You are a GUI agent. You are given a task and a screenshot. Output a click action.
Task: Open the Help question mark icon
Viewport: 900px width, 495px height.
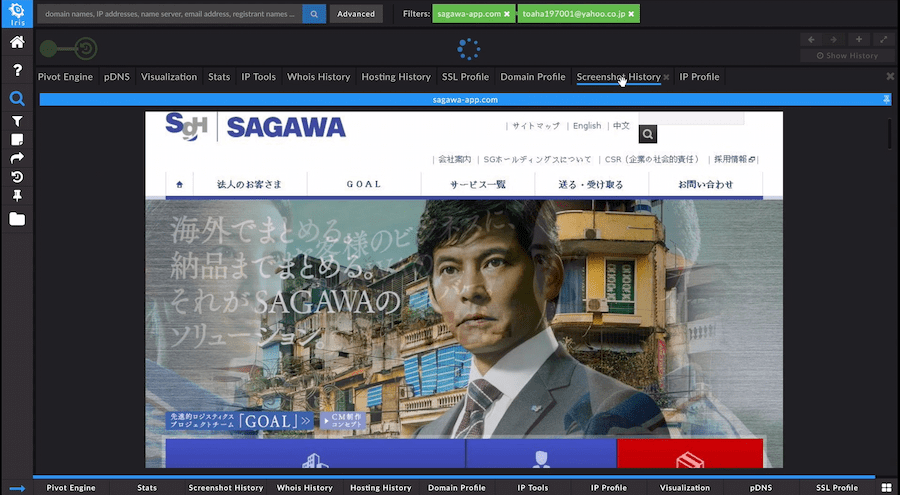point(17,70)
